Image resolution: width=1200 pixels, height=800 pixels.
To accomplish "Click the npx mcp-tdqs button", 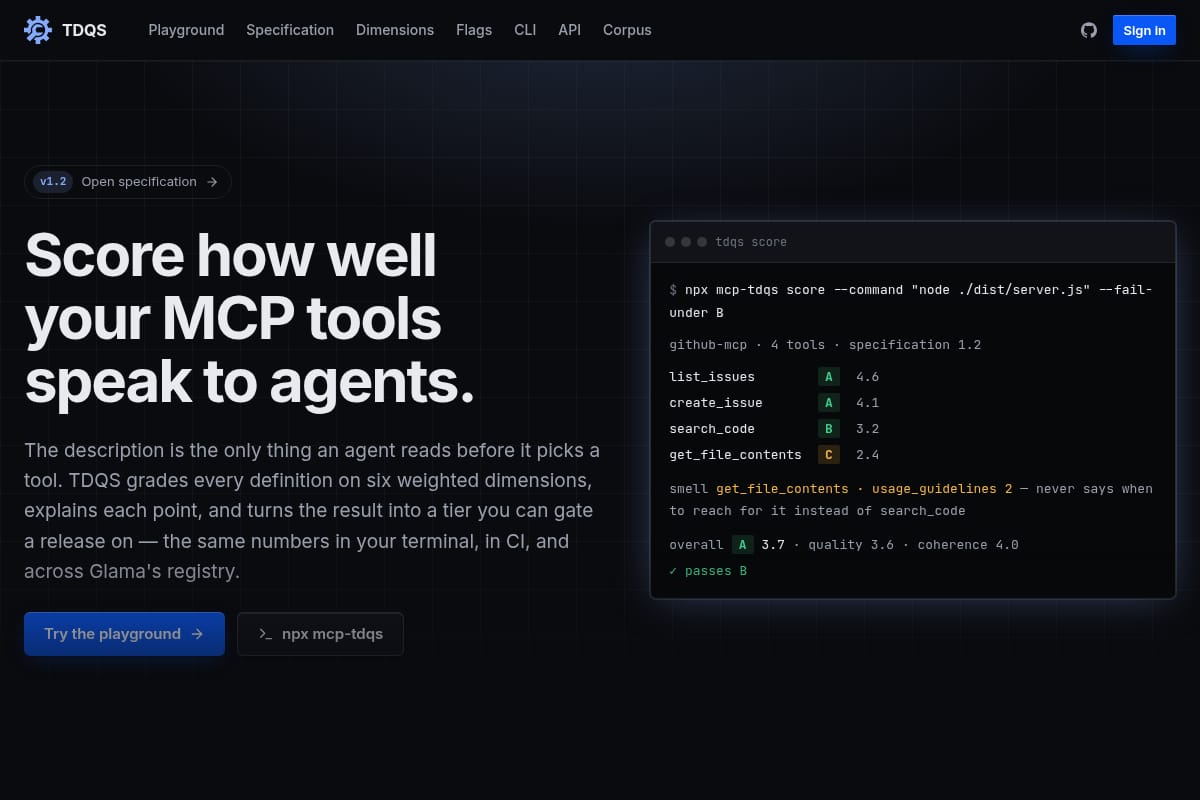I will [x=320, y=634].
